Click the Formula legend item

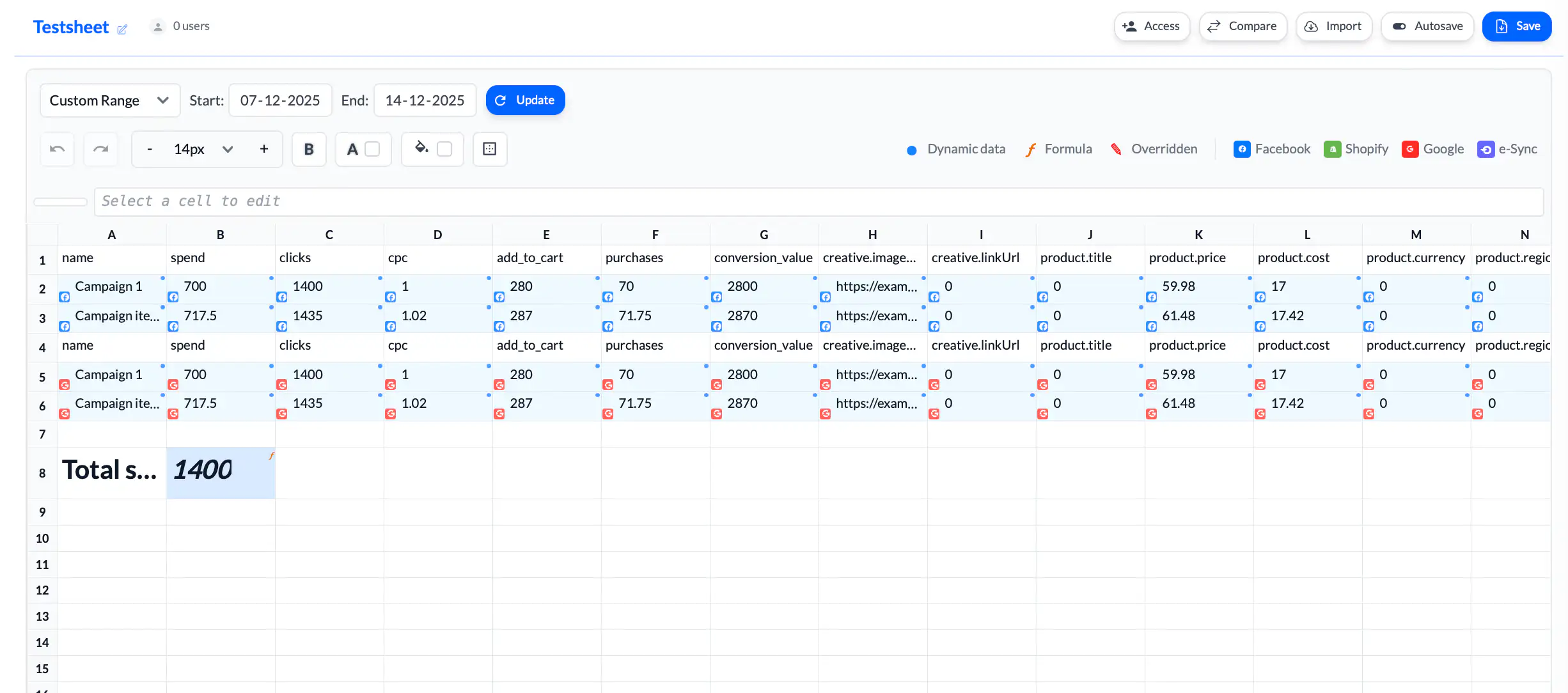click(1058, 149)
